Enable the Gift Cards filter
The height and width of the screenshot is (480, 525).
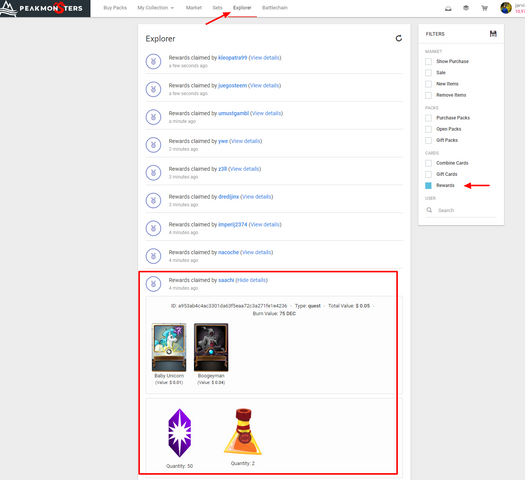[428, 174]
